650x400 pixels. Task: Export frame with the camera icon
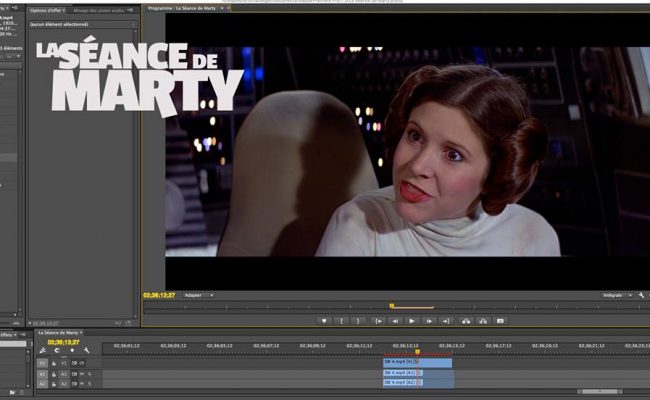[500, 321]
